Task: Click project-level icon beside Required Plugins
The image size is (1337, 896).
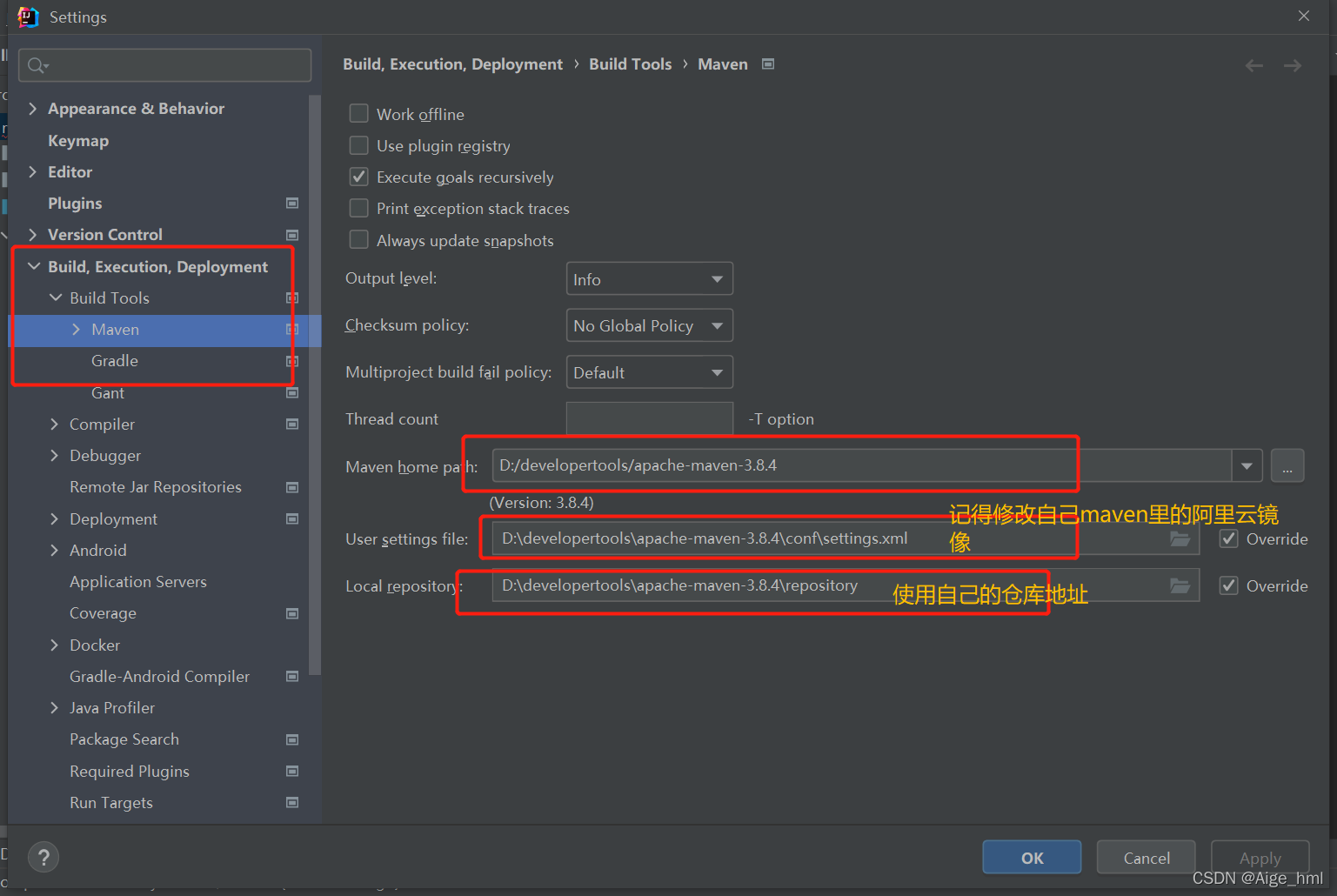Action: (292, 772)
